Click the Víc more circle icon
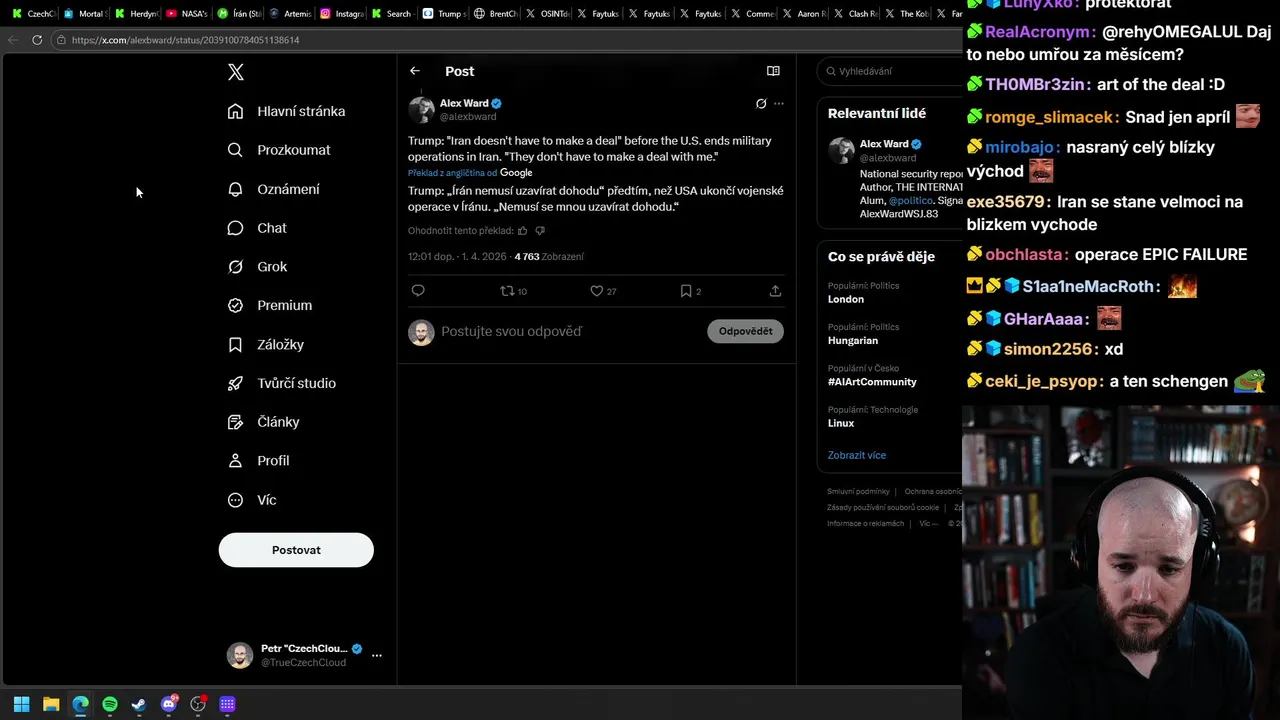1280x720 pixels. click(x=235, y=500)
